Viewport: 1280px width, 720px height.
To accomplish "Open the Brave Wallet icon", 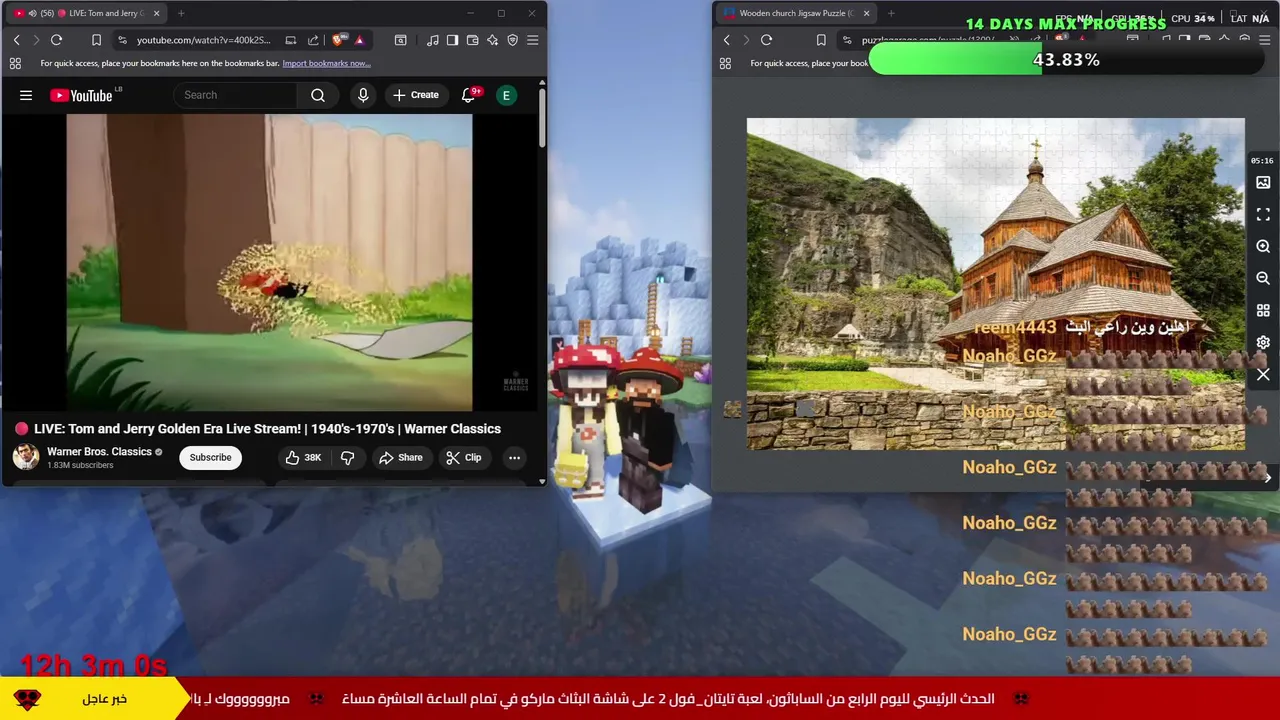I will (472, 40).
